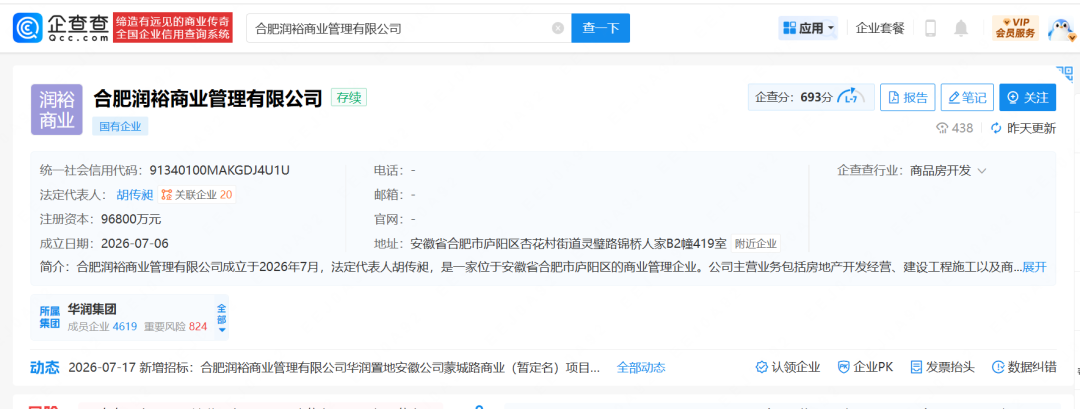Click the 查一下 search button

pyautogui.click(x=601, y=28)
